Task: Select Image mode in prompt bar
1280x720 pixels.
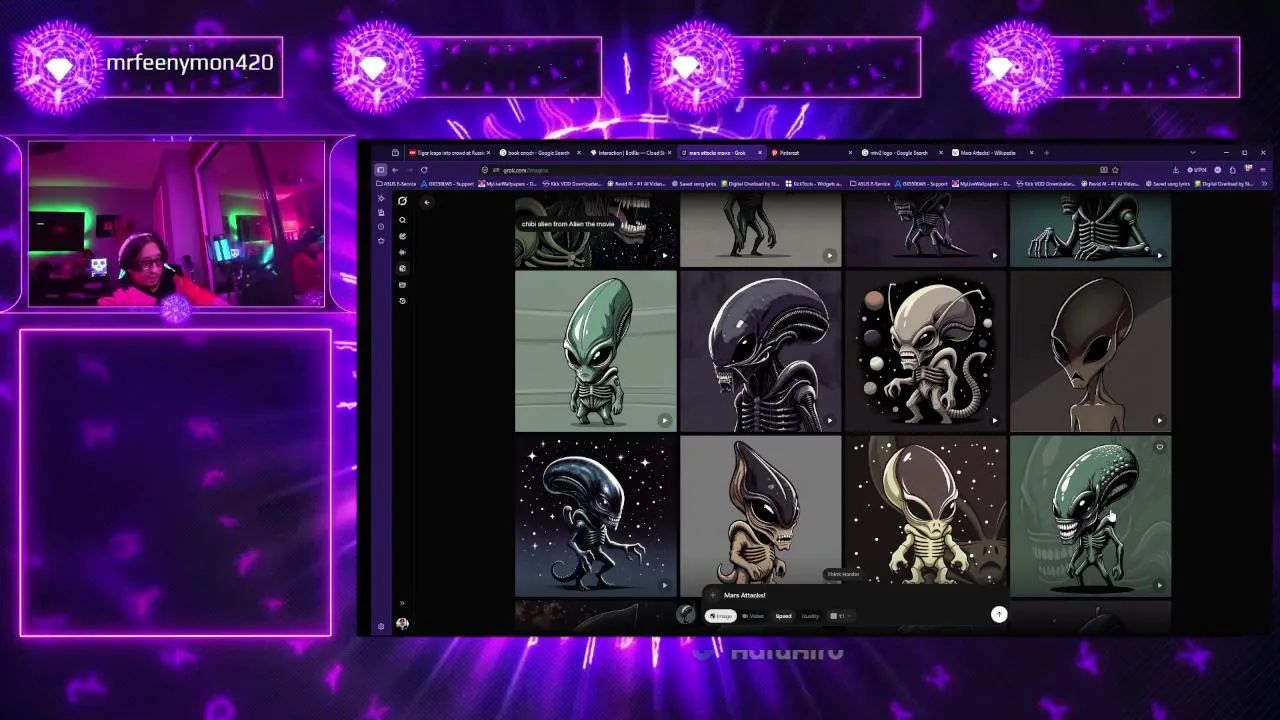Action: (x=720, y=616)
